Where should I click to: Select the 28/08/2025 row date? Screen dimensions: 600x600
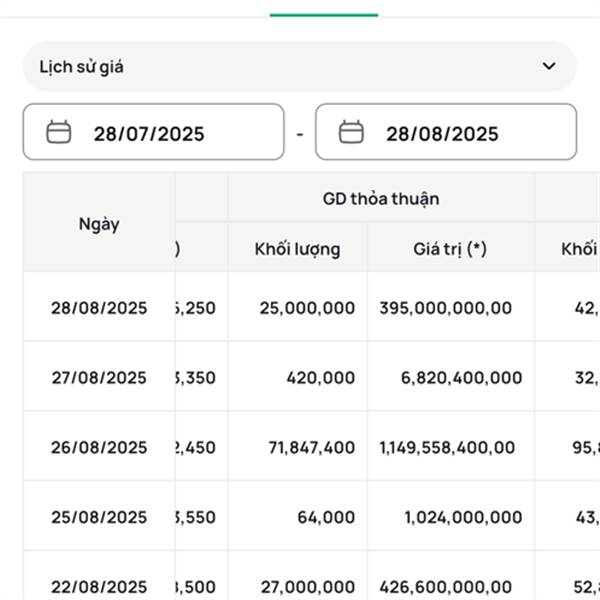99,308
